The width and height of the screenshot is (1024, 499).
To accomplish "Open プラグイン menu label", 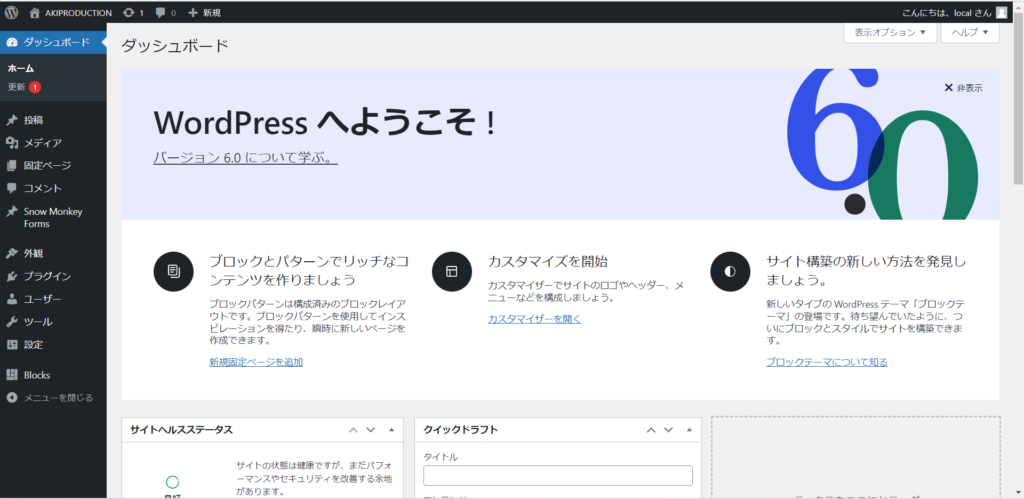I will tap(48, 276).
